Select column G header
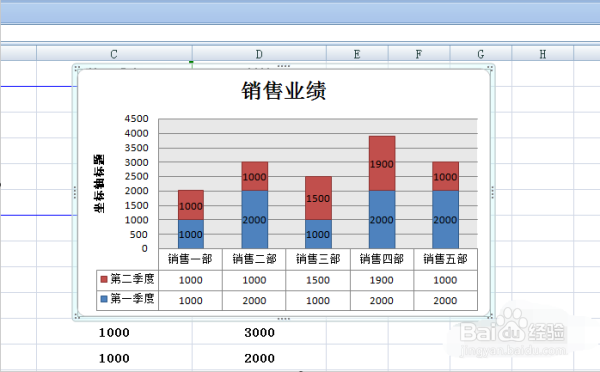 481,54
